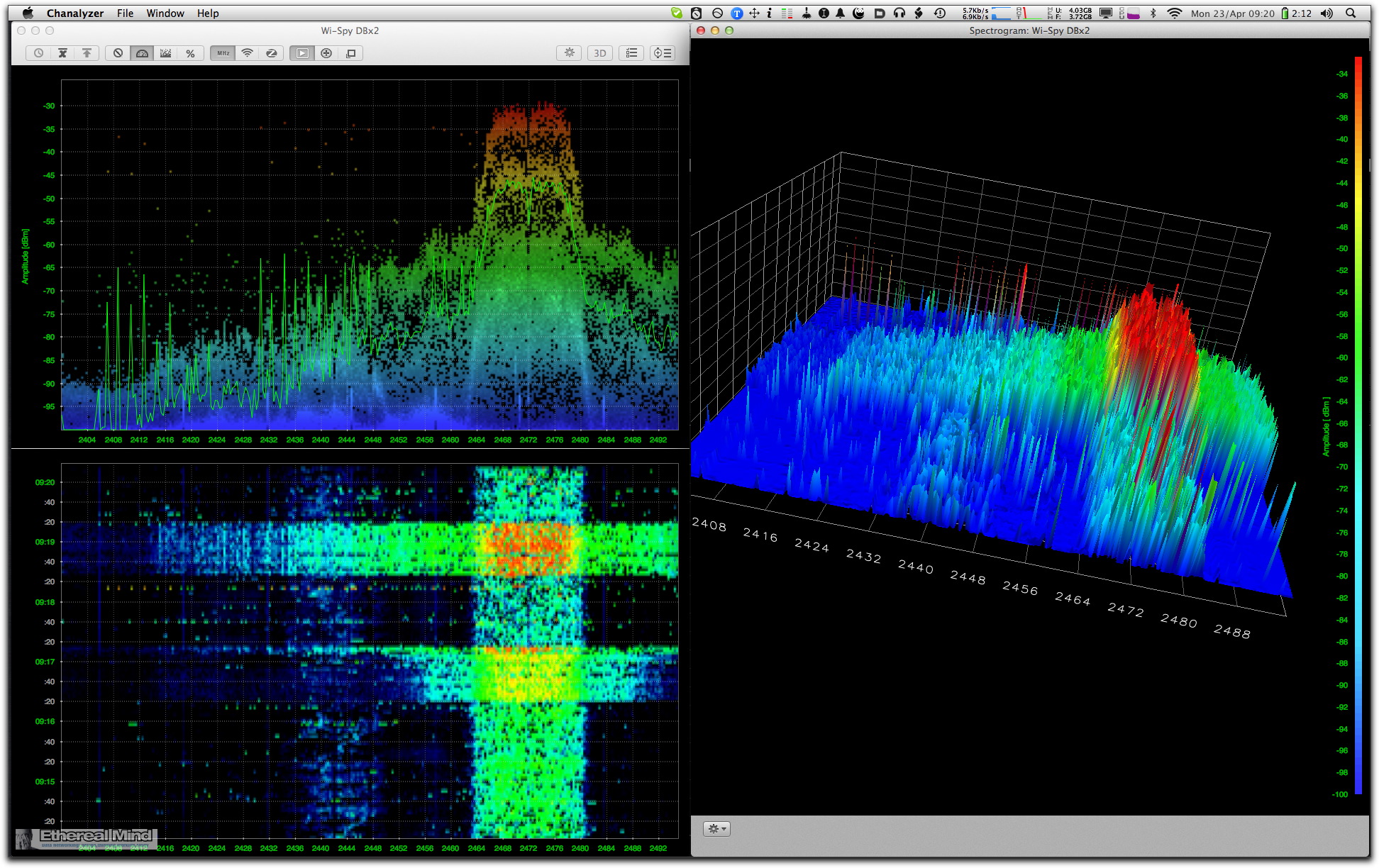Click the blue T menu bar icon

tap(737, 13)
